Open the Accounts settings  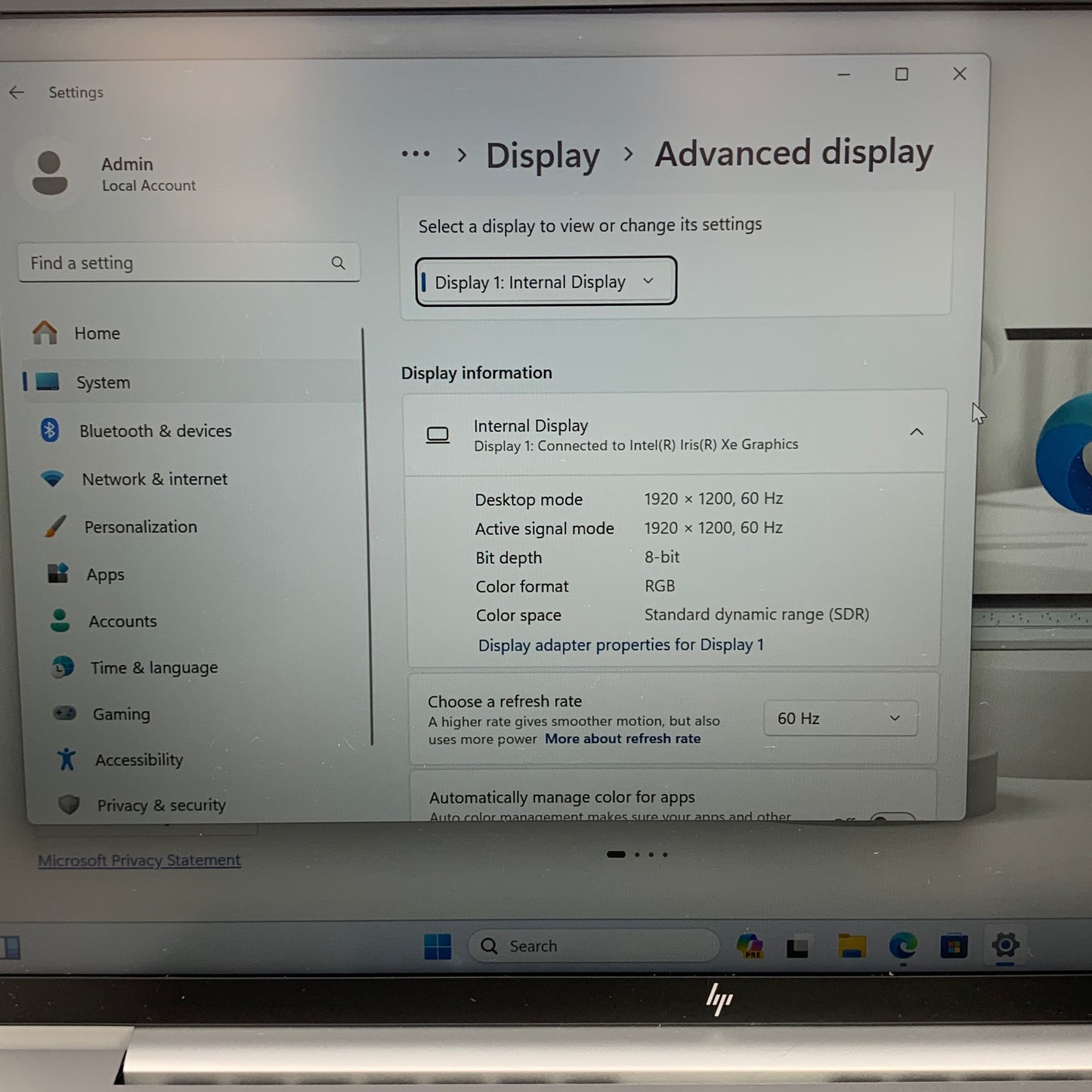coord(122,620)
